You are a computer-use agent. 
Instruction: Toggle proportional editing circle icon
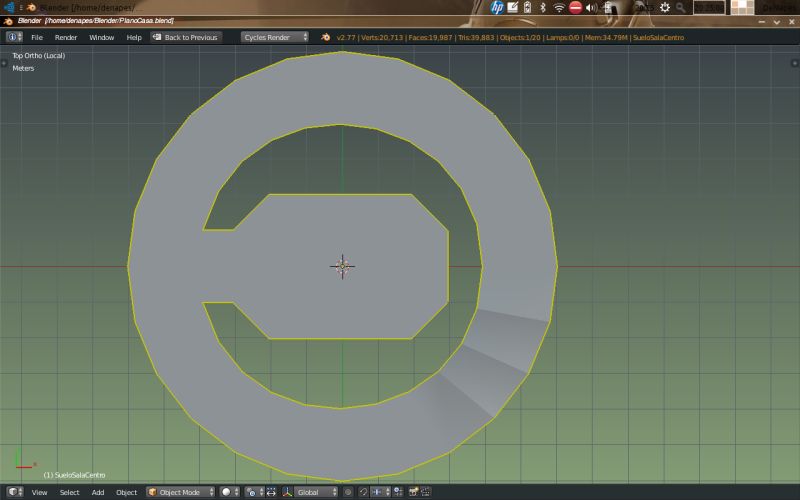coord(348,492)
